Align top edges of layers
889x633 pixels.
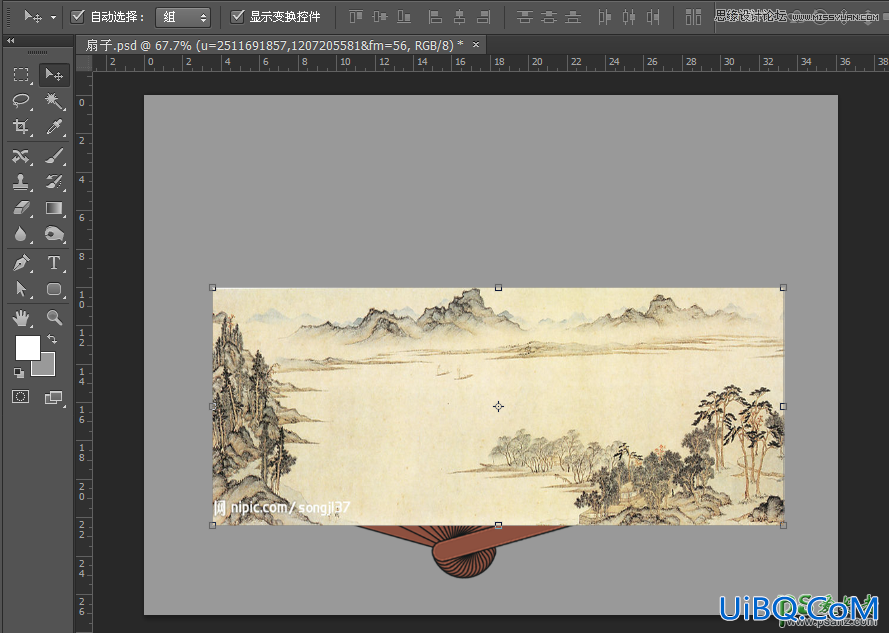pyautogui.click(x=356, y=17)
